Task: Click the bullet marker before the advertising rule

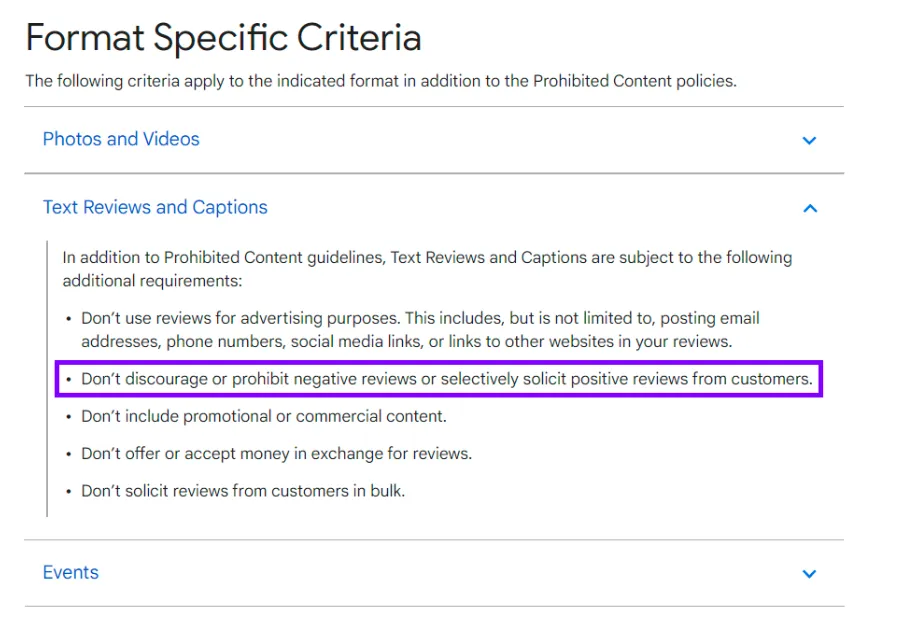Action: coord(68,318)
